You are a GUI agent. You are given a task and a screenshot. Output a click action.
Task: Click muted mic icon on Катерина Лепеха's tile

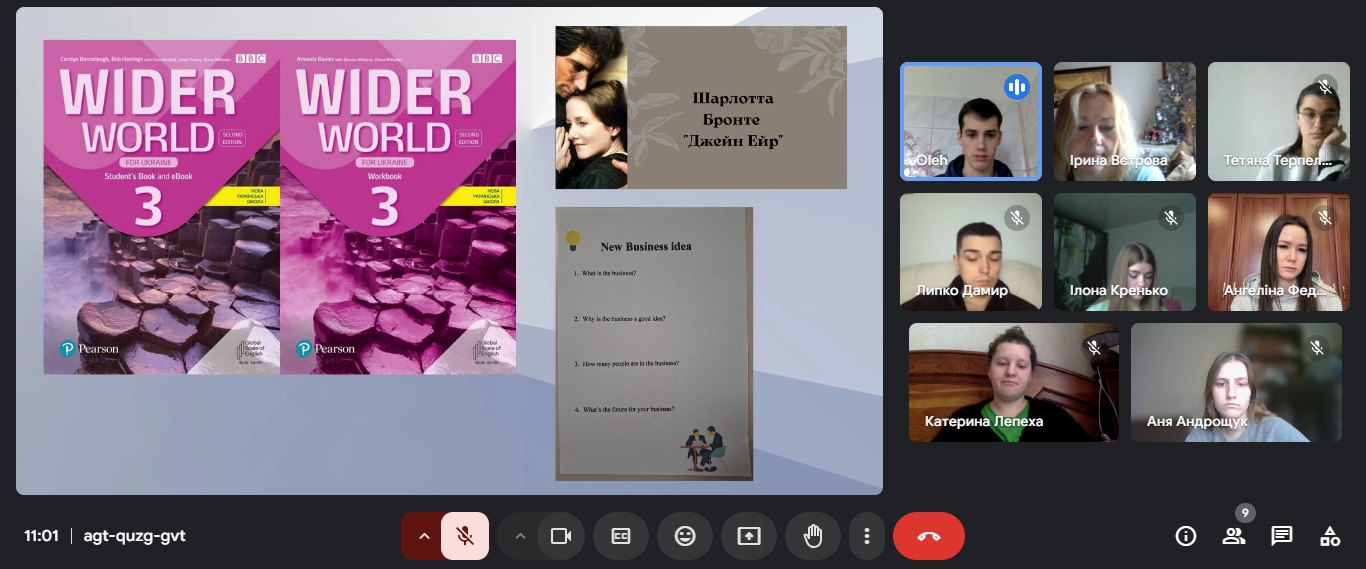(1094, 347)
